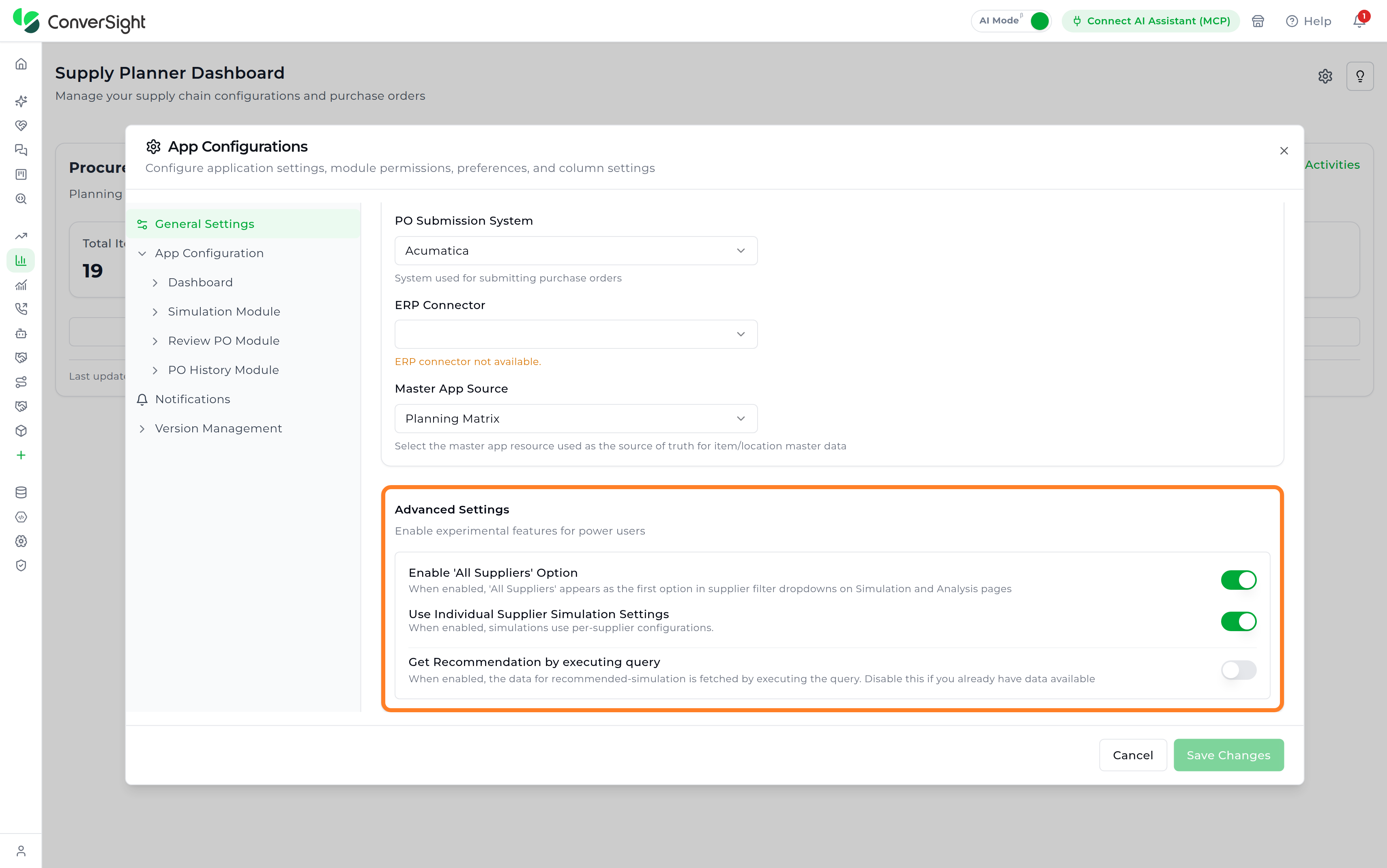Open the trending line chart sidebar icon

point(21,236)
